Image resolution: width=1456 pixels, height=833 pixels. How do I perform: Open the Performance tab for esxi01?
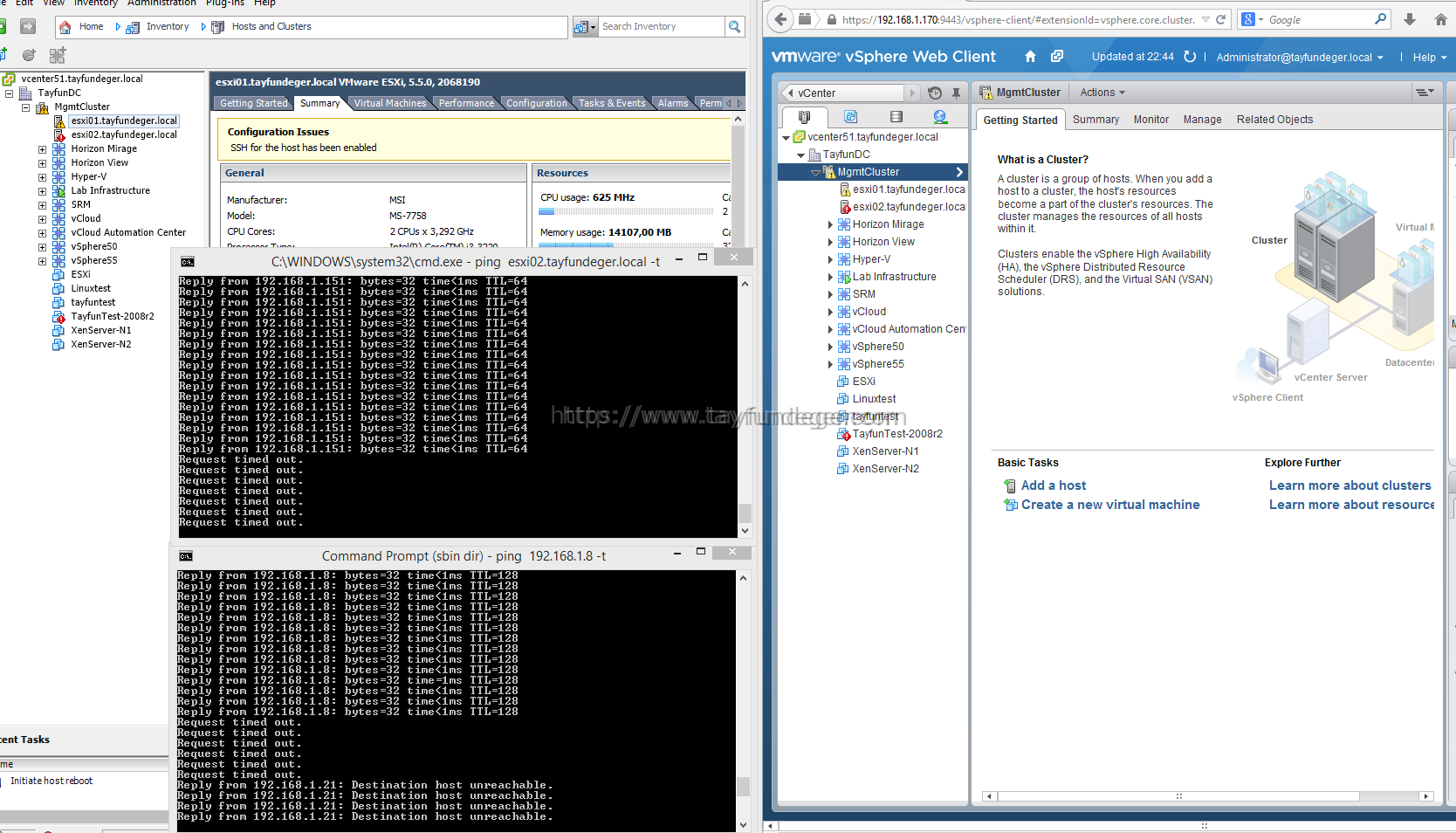pos(466,103)
